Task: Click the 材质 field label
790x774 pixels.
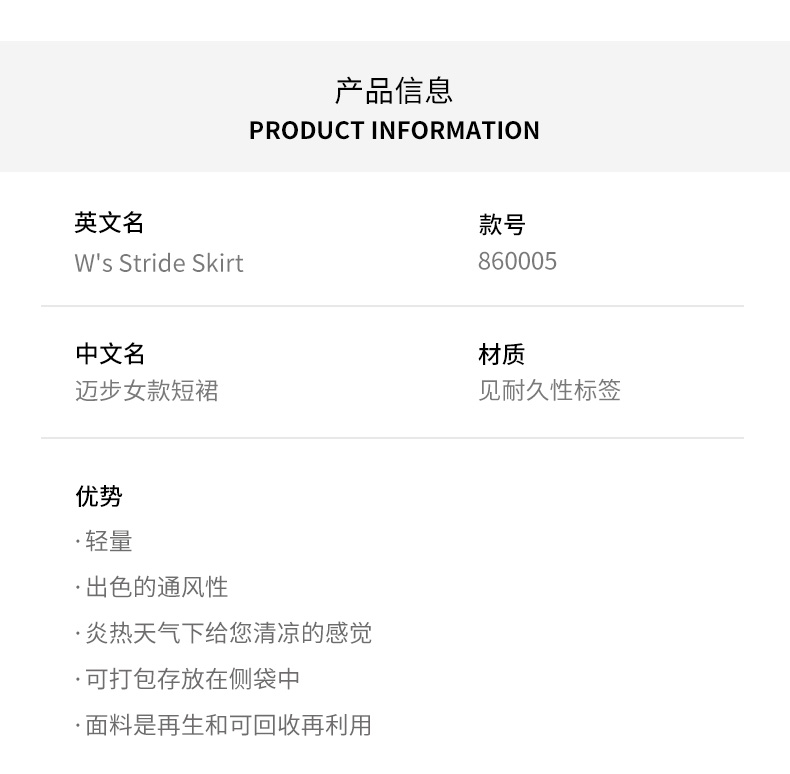Action: click(502, 355)
